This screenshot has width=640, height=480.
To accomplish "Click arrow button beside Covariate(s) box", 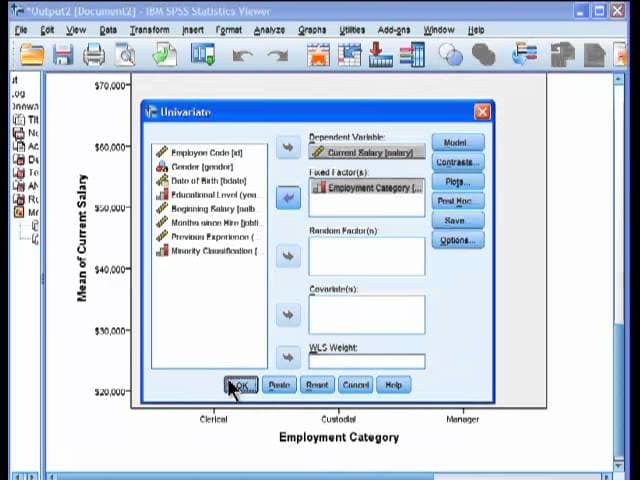I will [288, 315].
